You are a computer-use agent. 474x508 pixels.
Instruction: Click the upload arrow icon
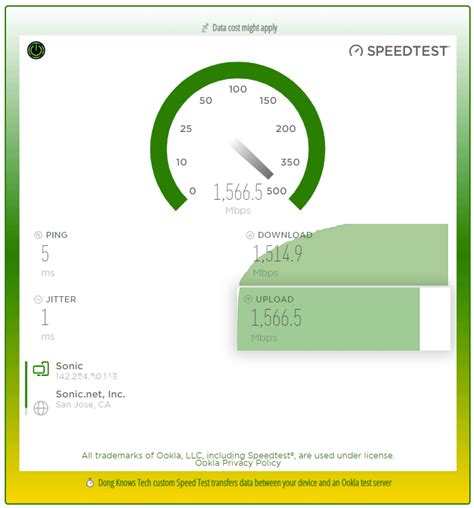(x=248, y=299)
